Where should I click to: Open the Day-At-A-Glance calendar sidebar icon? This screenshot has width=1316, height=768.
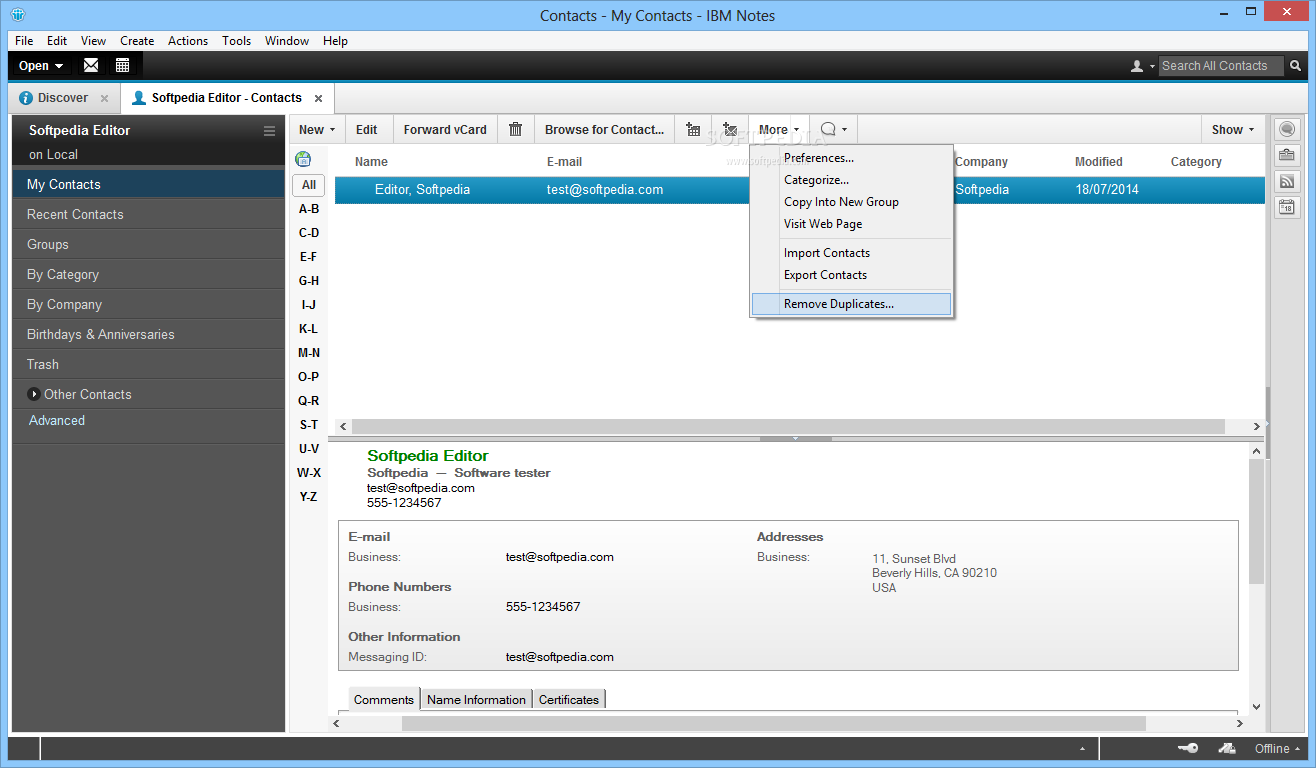[x=1286, y=207]
